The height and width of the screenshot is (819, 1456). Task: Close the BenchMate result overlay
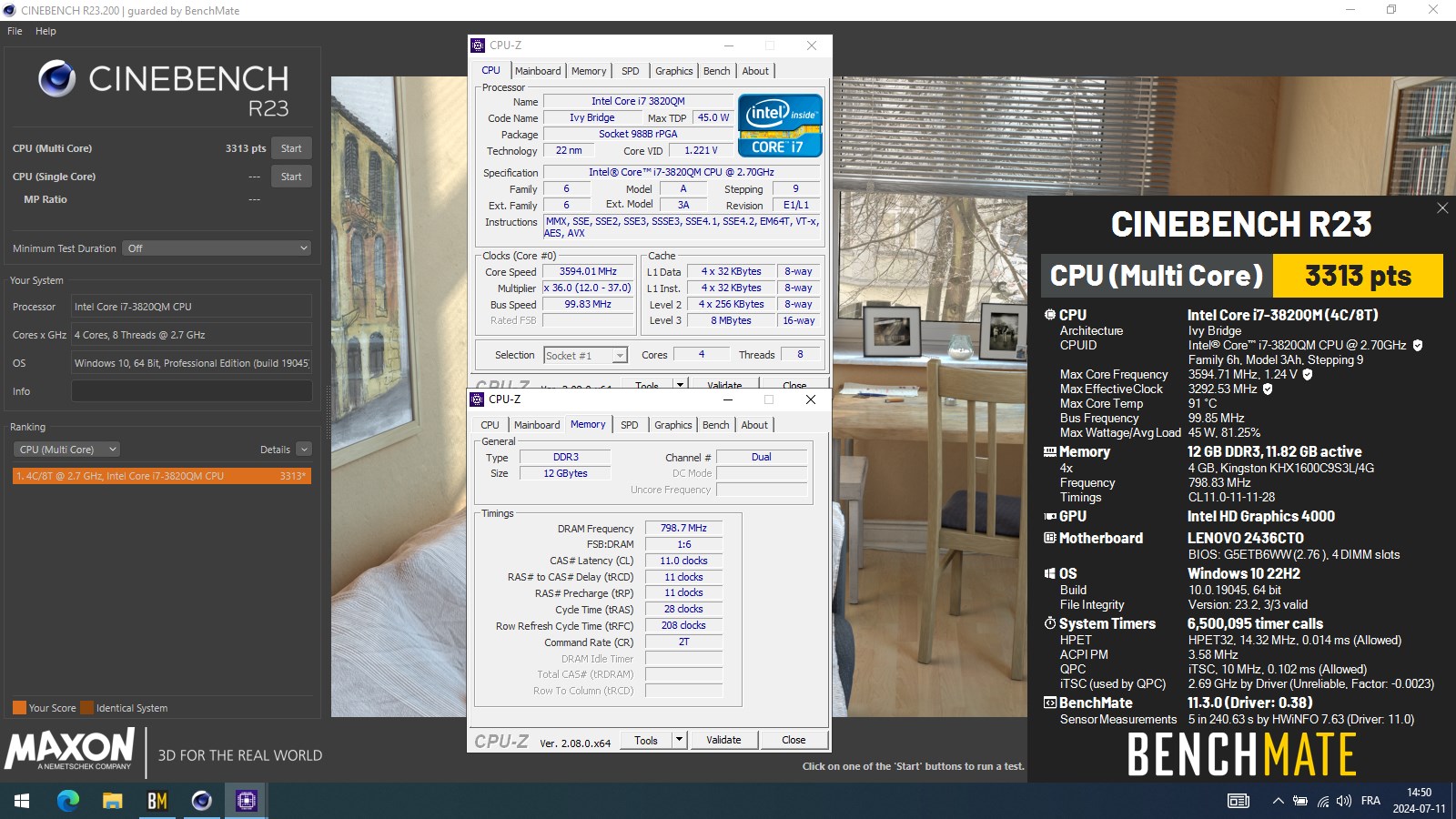tap(1442, 208)
